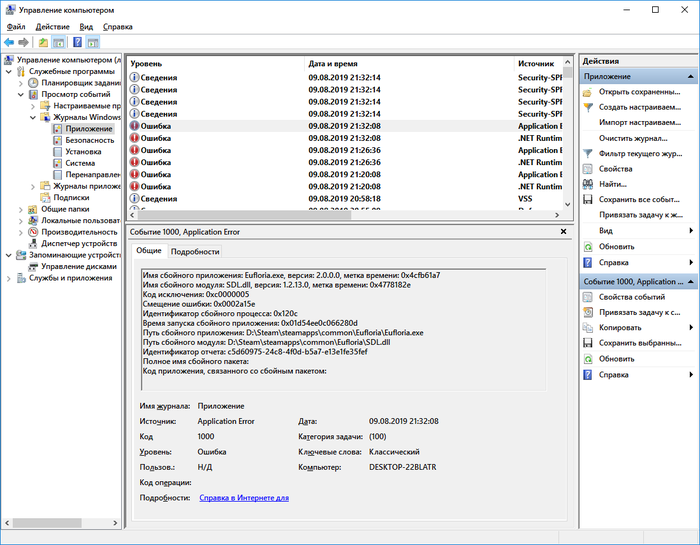Click 'Очистить журнал...' in the actions pane
The height and width of the screenshot is (545, 700).
[632, 138]
